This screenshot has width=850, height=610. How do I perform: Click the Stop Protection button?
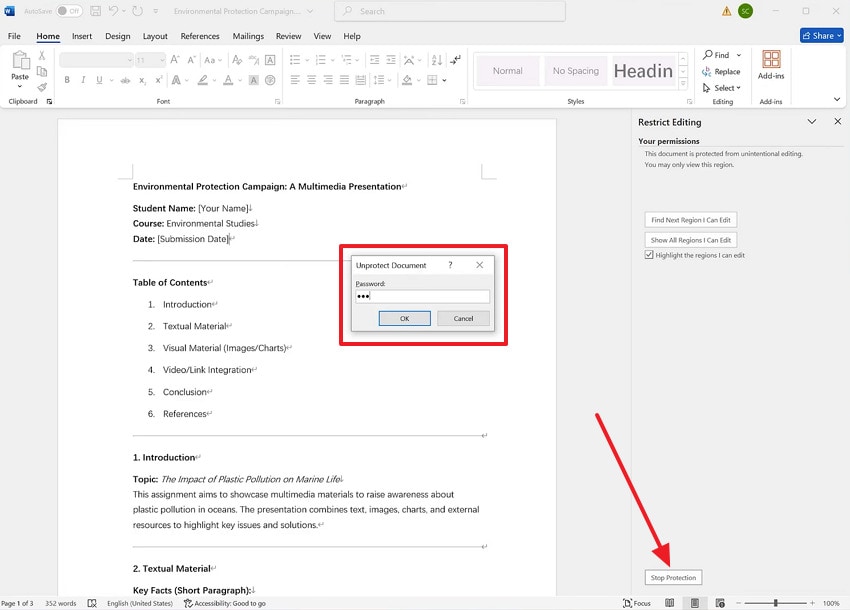673,577
